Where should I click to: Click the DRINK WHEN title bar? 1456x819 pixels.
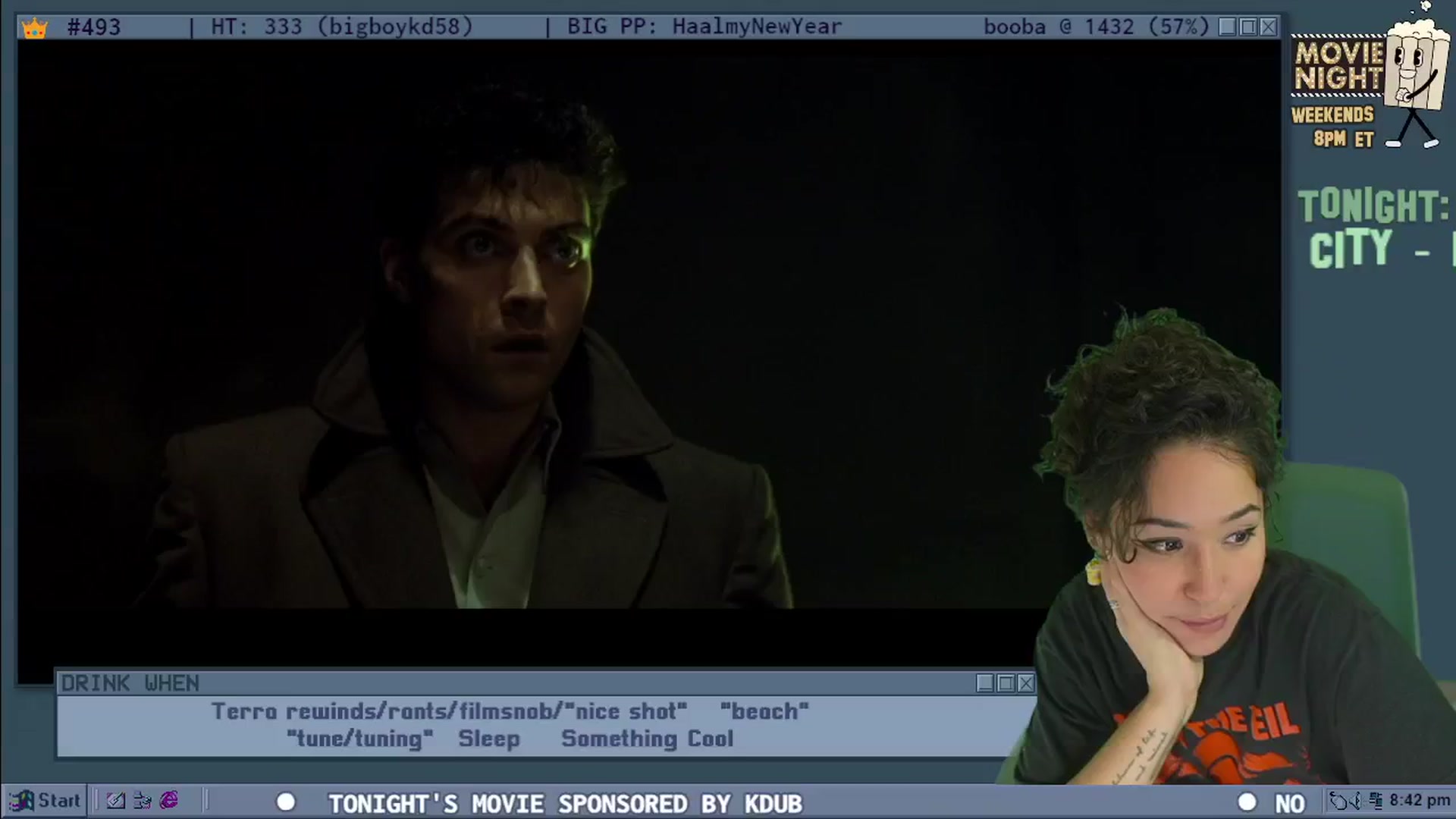coord(546,683)
